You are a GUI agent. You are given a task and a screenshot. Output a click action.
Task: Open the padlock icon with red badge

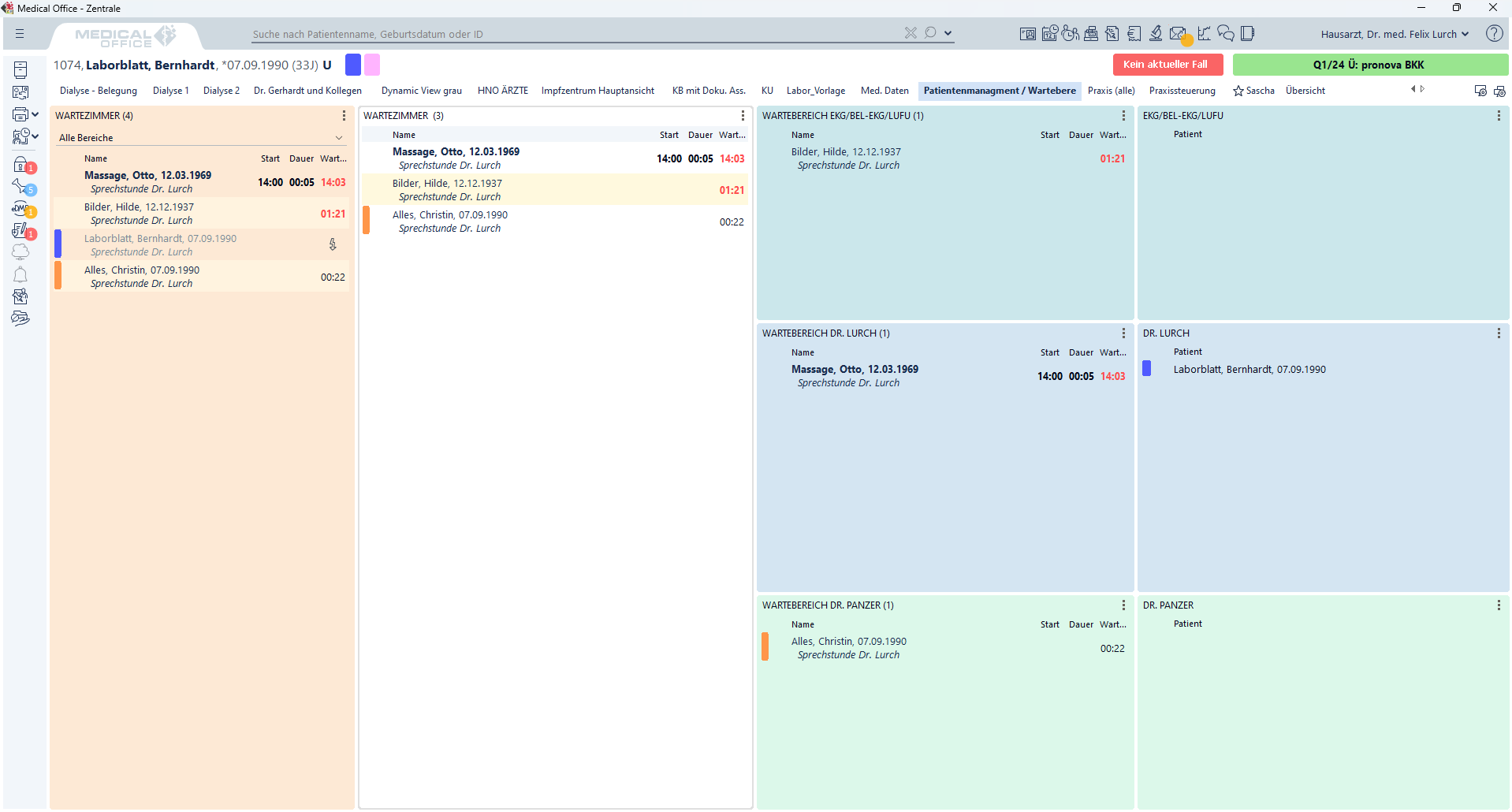coord(20,165)
